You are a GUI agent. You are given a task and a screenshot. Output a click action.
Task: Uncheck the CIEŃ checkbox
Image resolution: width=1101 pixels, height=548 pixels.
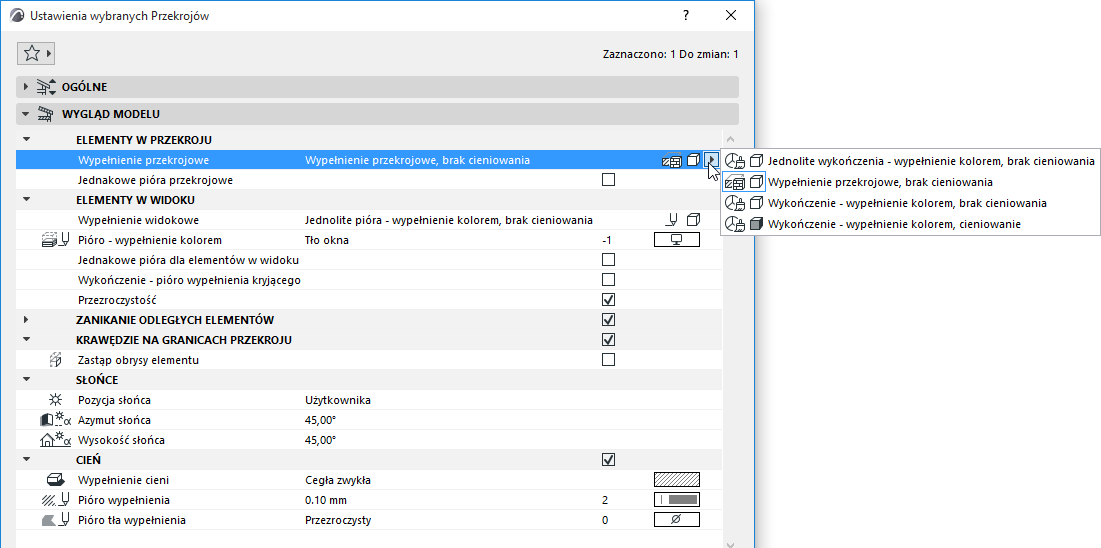609,460
